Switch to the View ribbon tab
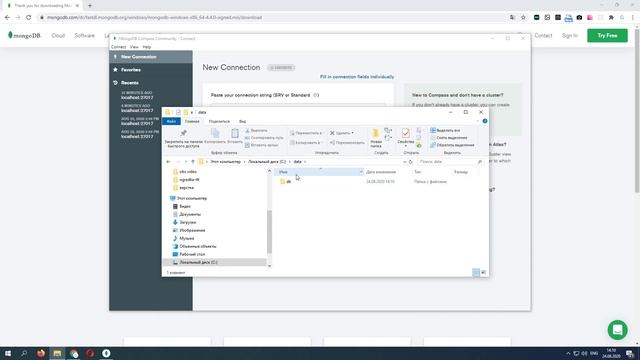 tap(242, 122)
